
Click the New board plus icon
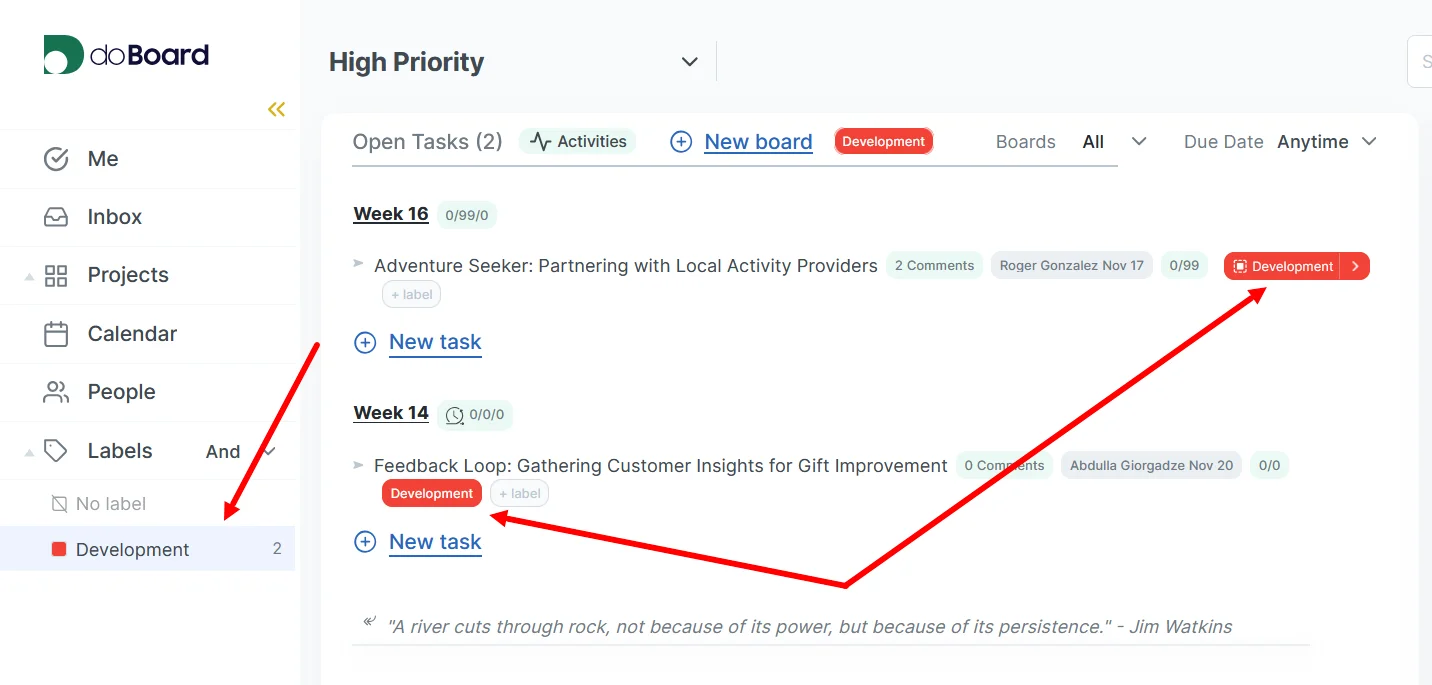681,142
